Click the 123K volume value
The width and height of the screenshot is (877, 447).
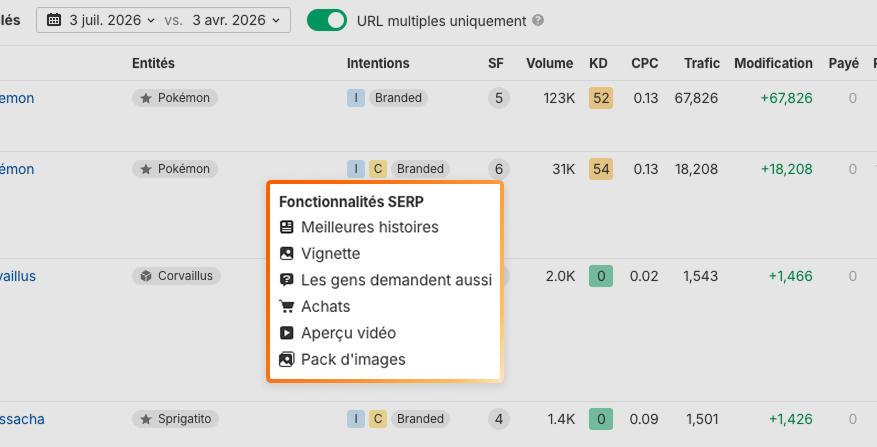[559, 98]
